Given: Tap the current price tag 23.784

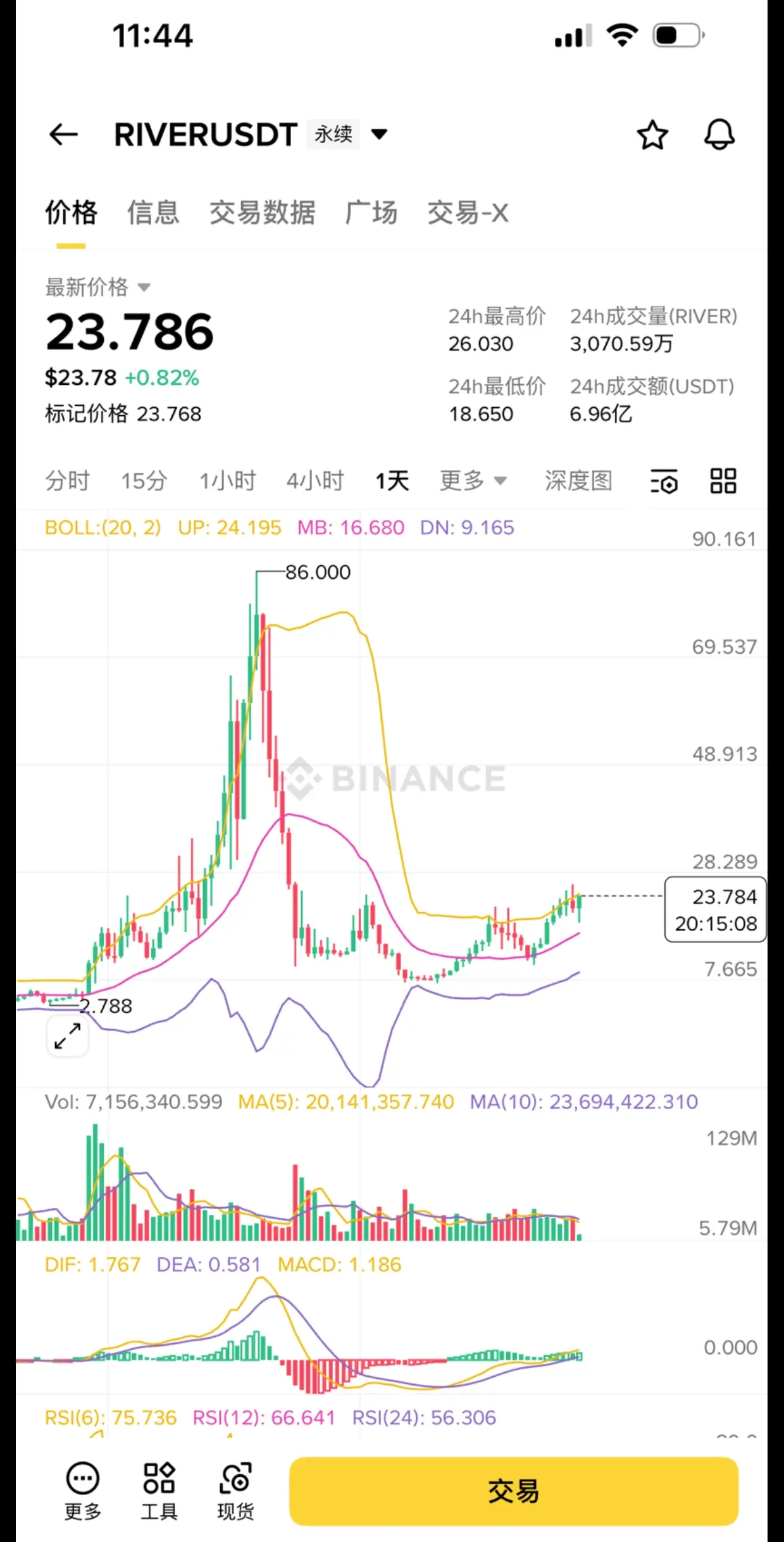Looking at the screenshot, I should (716, 910).
